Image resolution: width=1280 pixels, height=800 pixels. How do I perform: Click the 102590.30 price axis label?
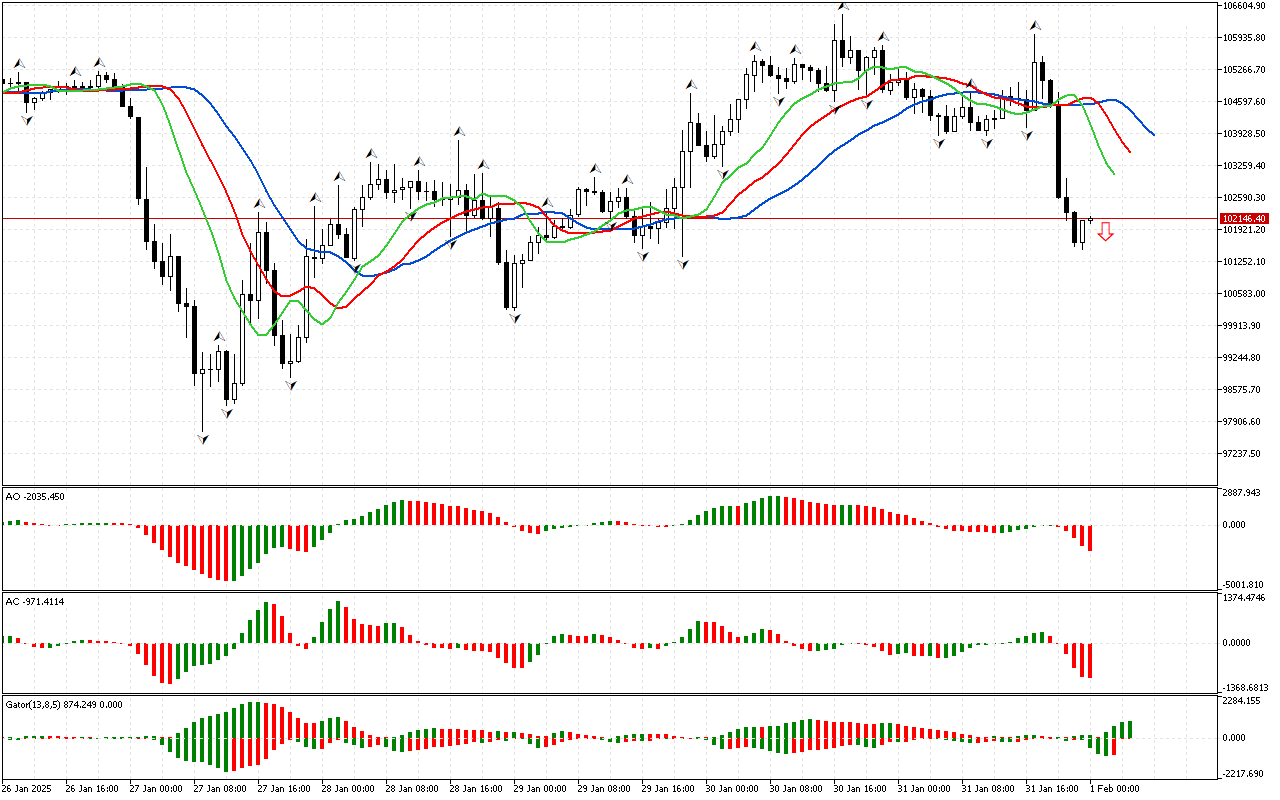[1244, 198]
